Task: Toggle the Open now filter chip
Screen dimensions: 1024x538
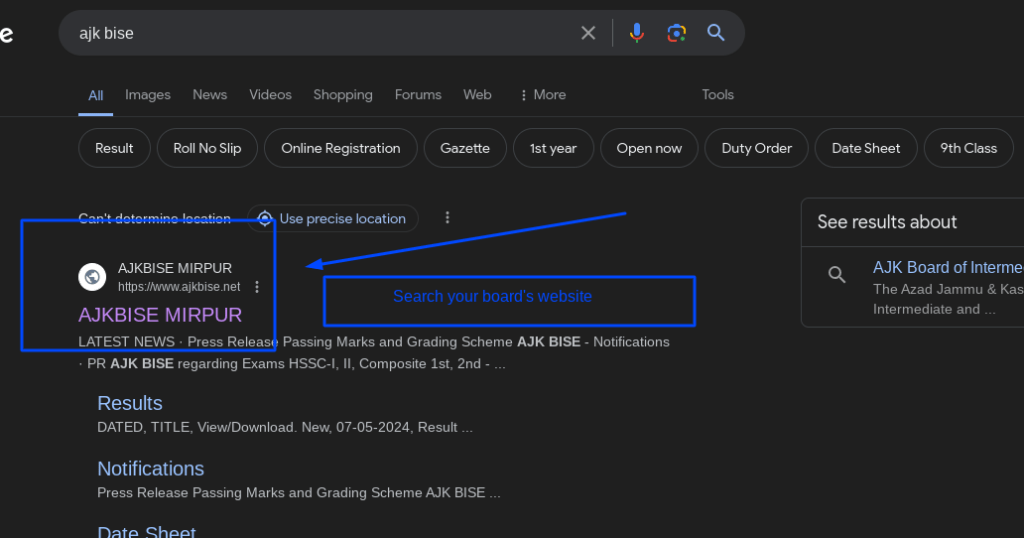Action: (x=649, y=148)
